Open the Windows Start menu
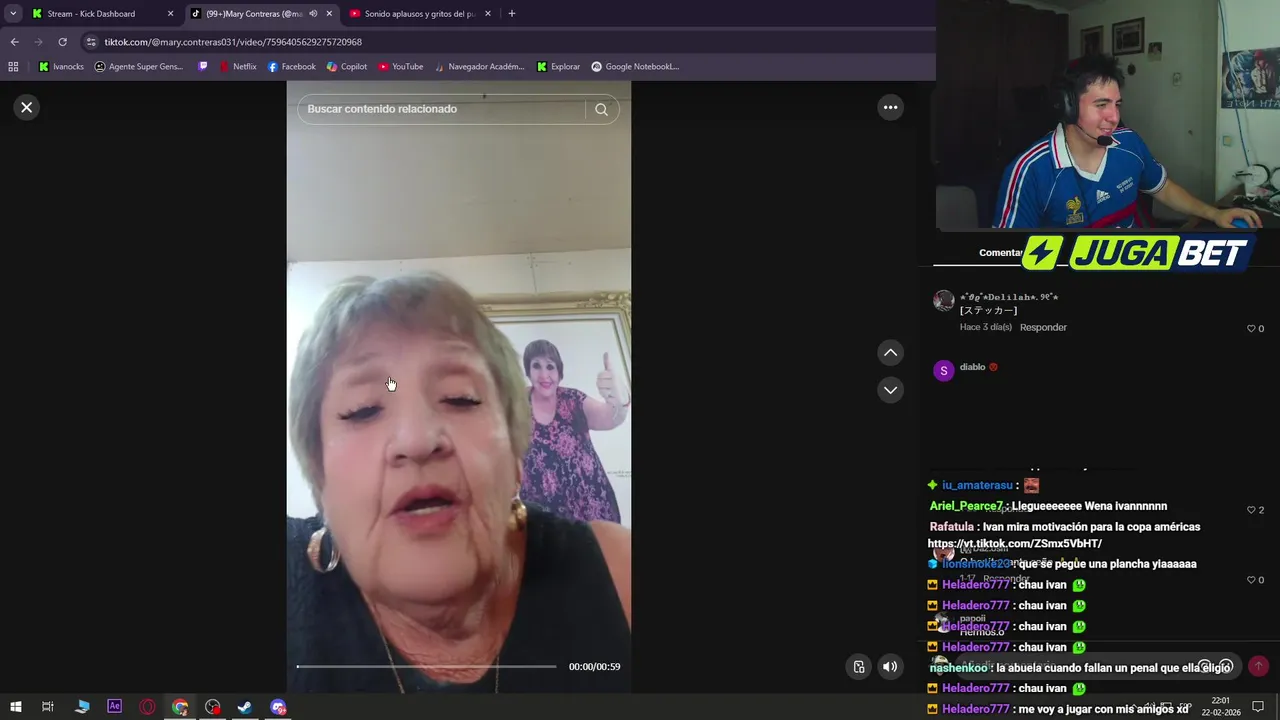Screen dimensions: 1280x720 [x=15, y=707]
